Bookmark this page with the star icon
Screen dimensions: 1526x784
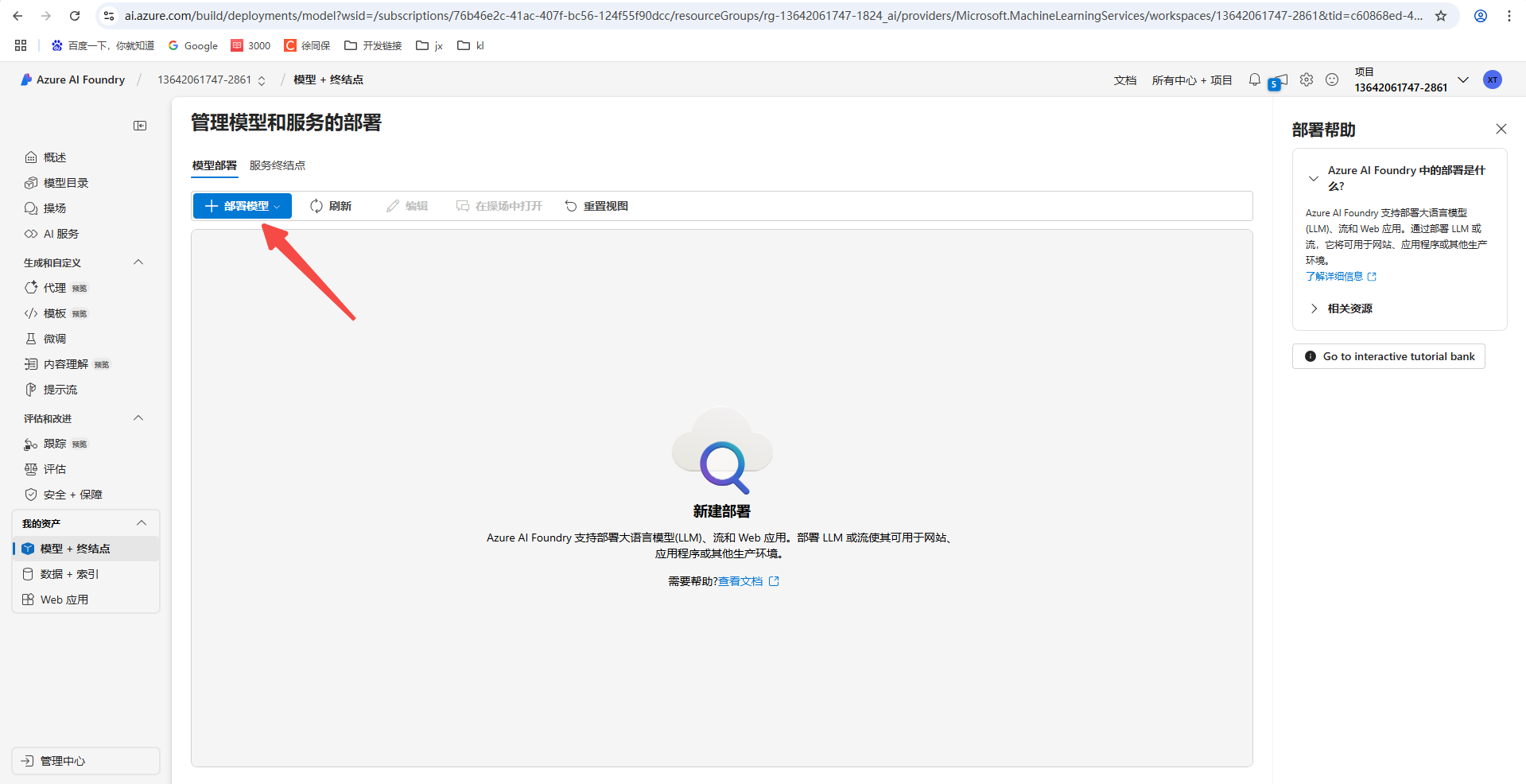[1441, 16]
